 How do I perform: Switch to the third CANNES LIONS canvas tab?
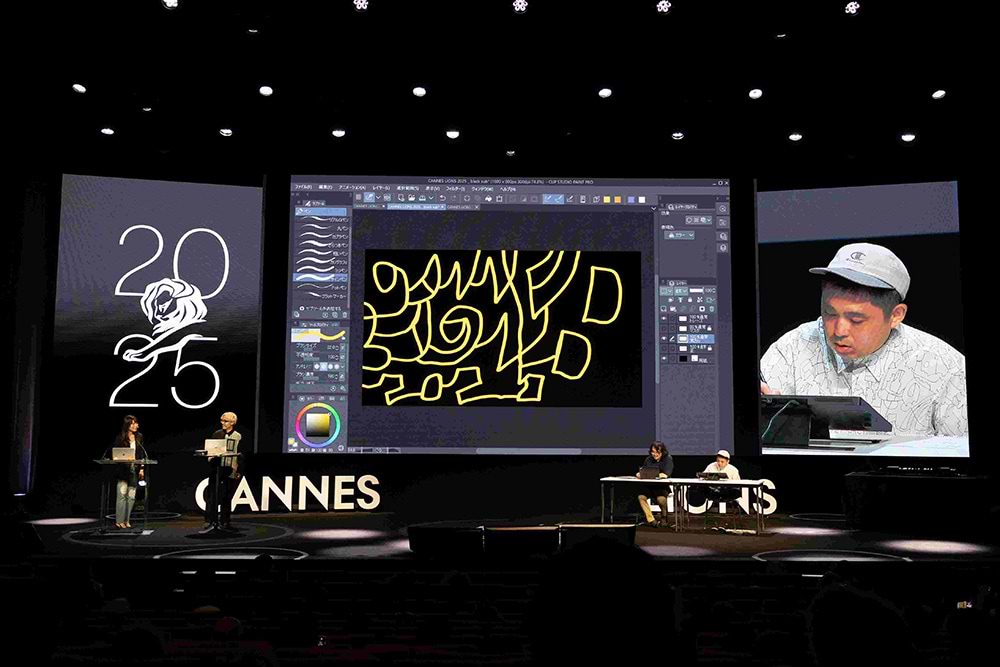point(462,207)
